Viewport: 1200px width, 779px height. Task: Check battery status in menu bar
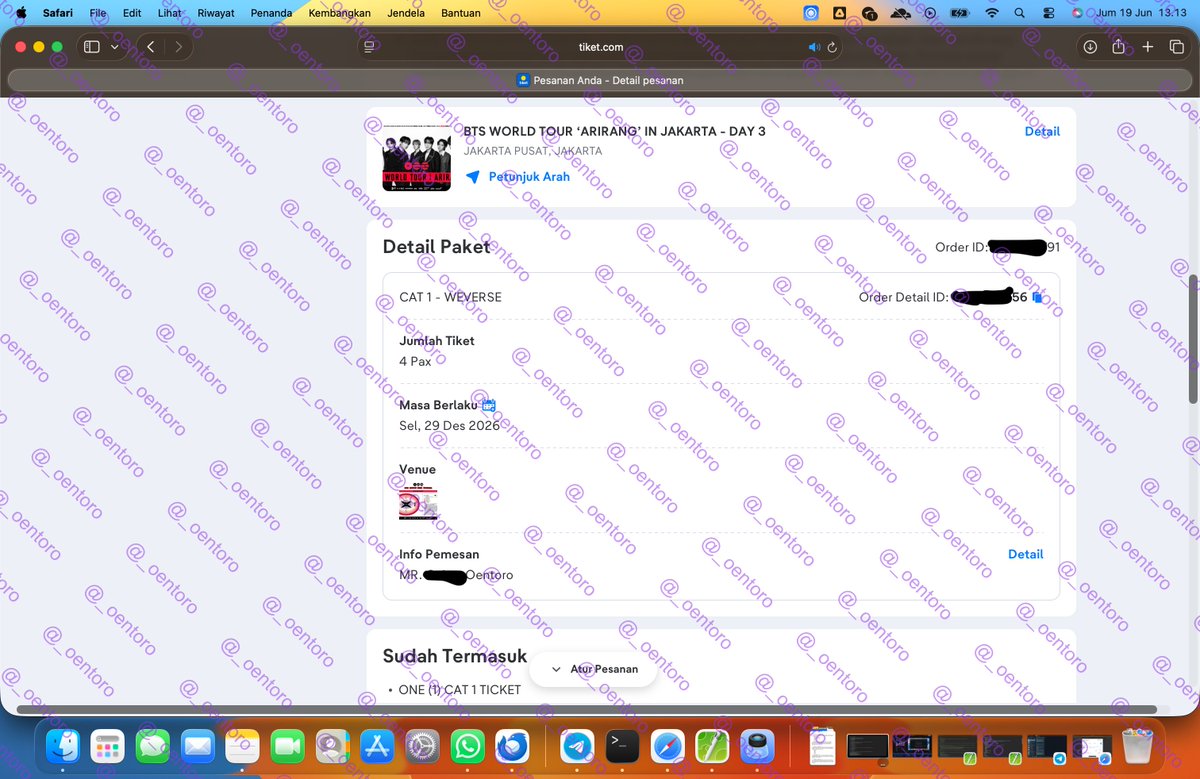click(x=959, y=13)
